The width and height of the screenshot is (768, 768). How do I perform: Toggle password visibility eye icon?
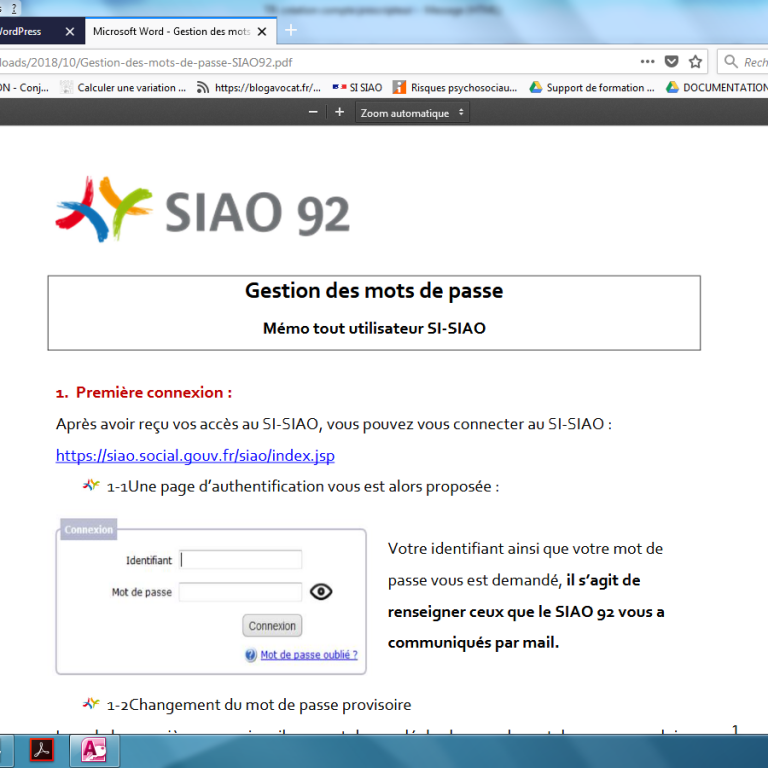coord(321,592)
